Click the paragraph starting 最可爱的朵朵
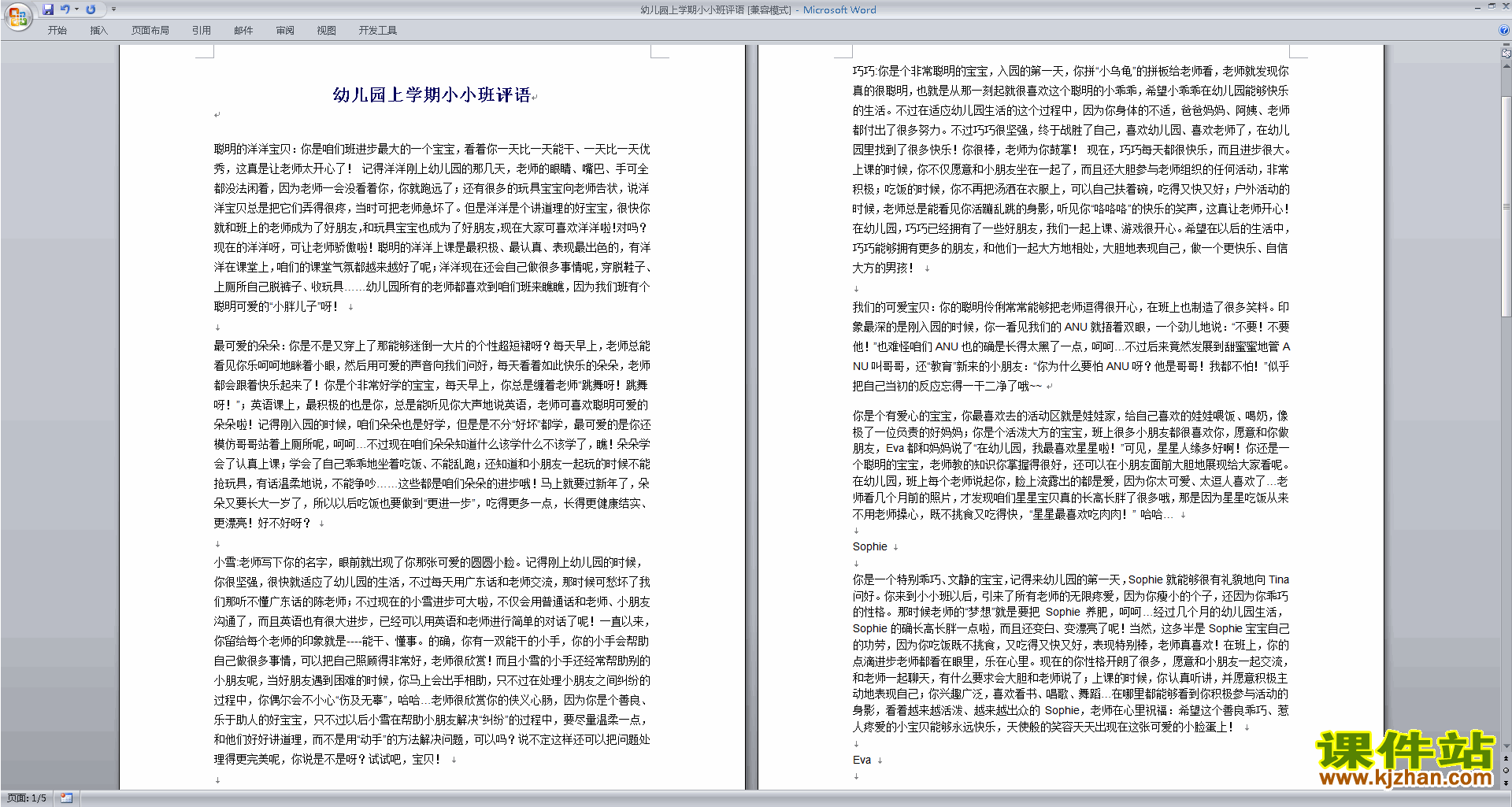This screenshot has height=807, width=1512. [432, 434]
